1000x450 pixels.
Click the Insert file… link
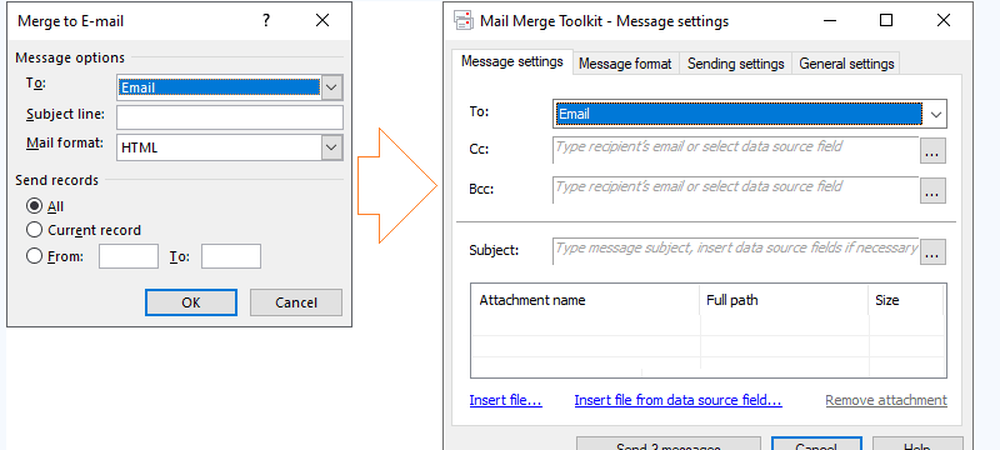click(x=506, y=400)
